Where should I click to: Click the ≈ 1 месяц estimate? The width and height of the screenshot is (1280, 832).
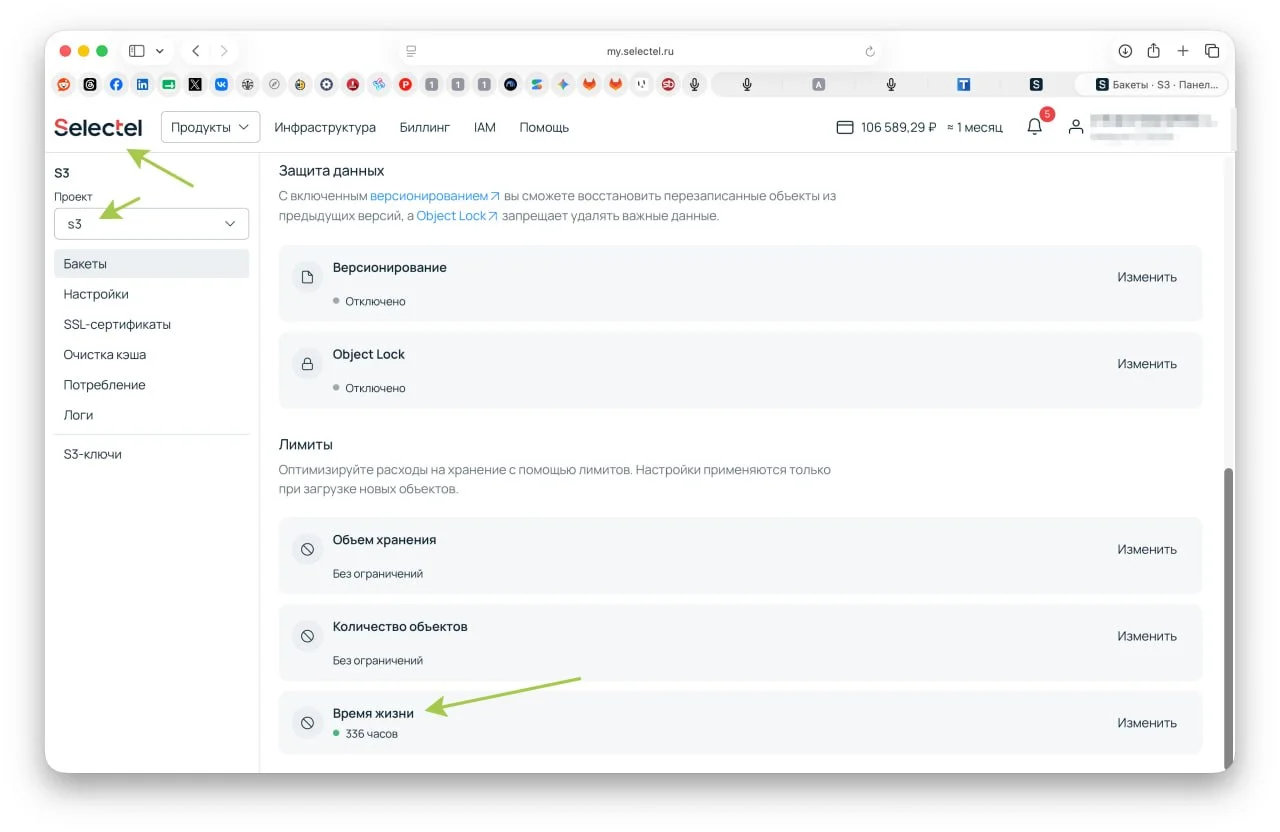pos(974,127)
